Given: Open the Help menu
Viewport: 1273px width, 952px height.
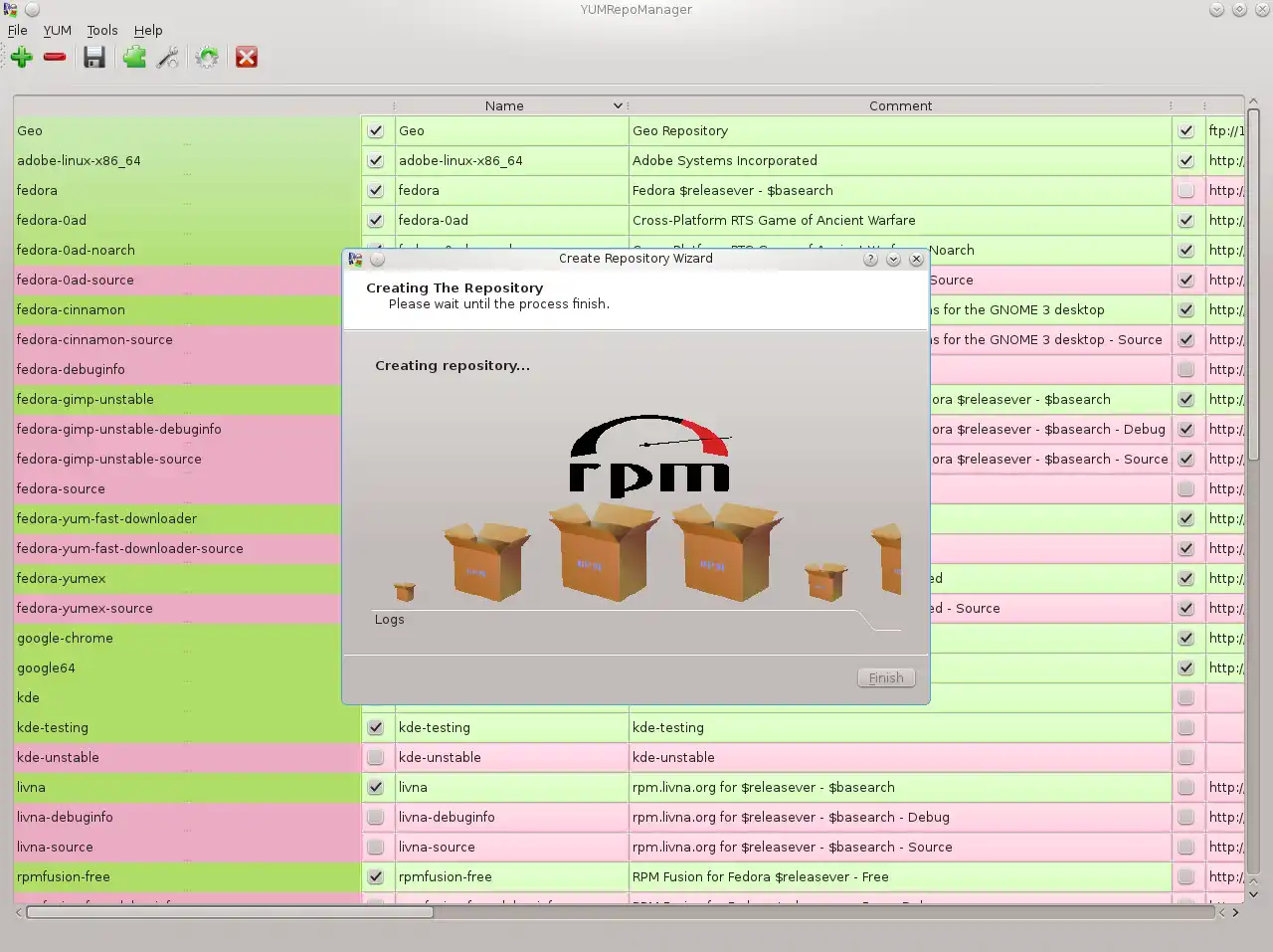Looking at the screenshot, I should pyautogui.click(x=148, y=31).
